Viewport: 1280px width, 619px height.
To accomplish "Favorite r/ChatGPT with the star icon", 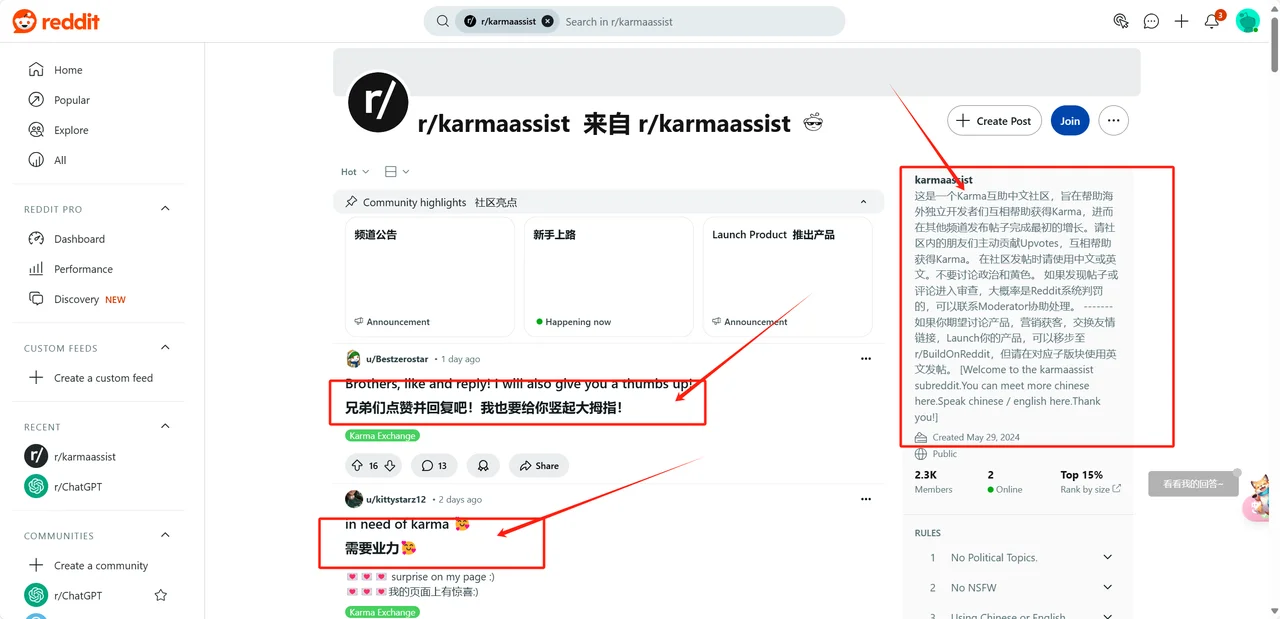I will click(161, 595).
